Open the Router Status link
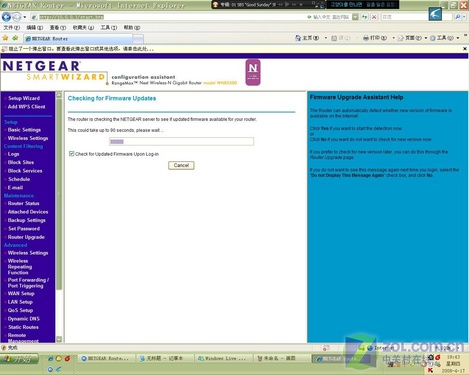 [x=23, y=203]
